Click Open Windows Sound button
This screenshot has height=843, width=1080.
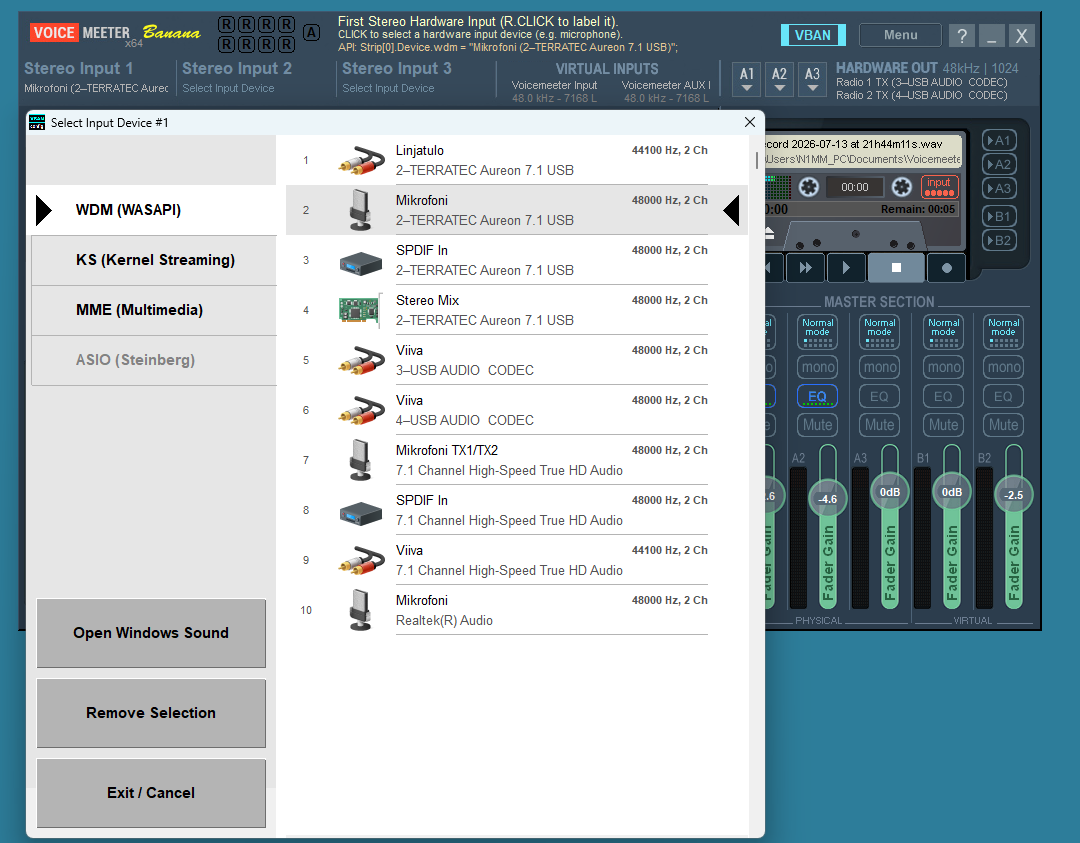pos(151,633)
